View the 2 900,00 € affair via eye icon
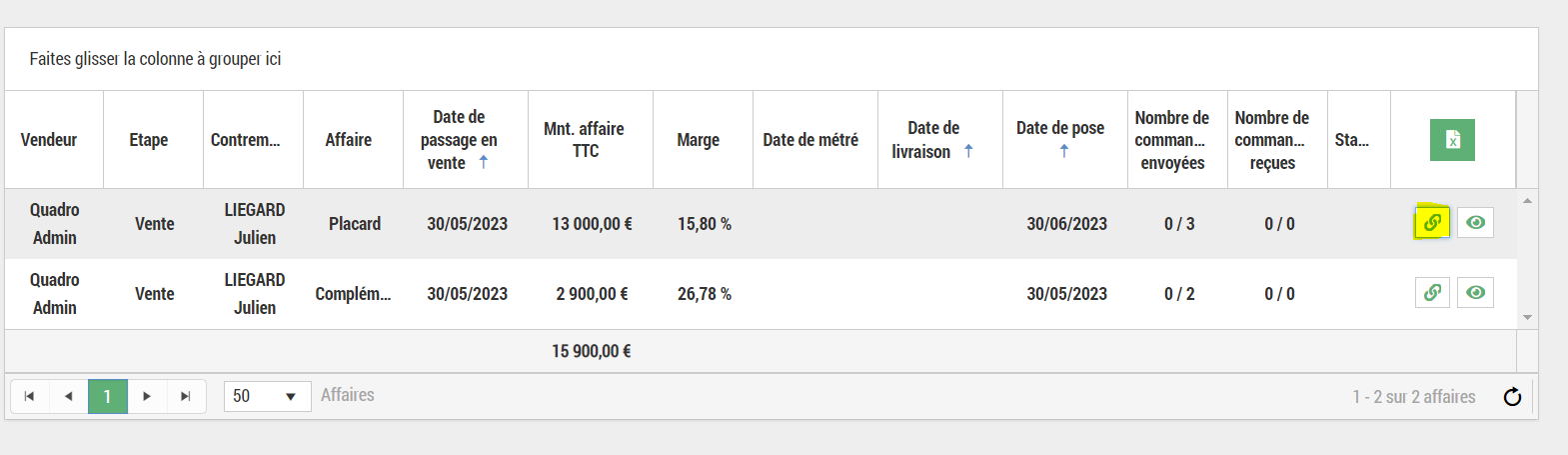Screen dimensions: 1568x455 tap(1475, 292)
